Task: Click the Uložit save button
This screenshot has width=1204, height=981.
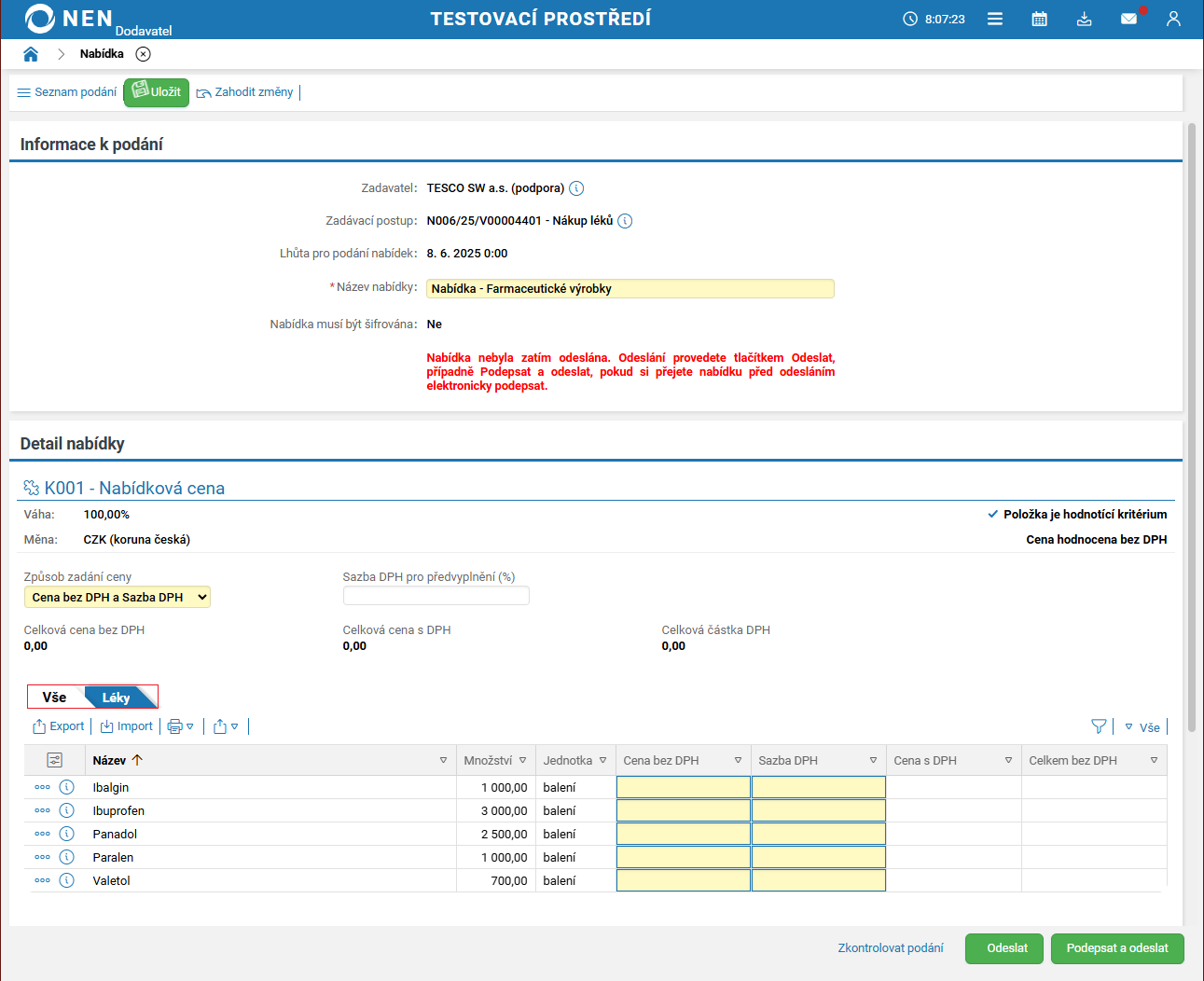Action: click(x=157, y=92)
